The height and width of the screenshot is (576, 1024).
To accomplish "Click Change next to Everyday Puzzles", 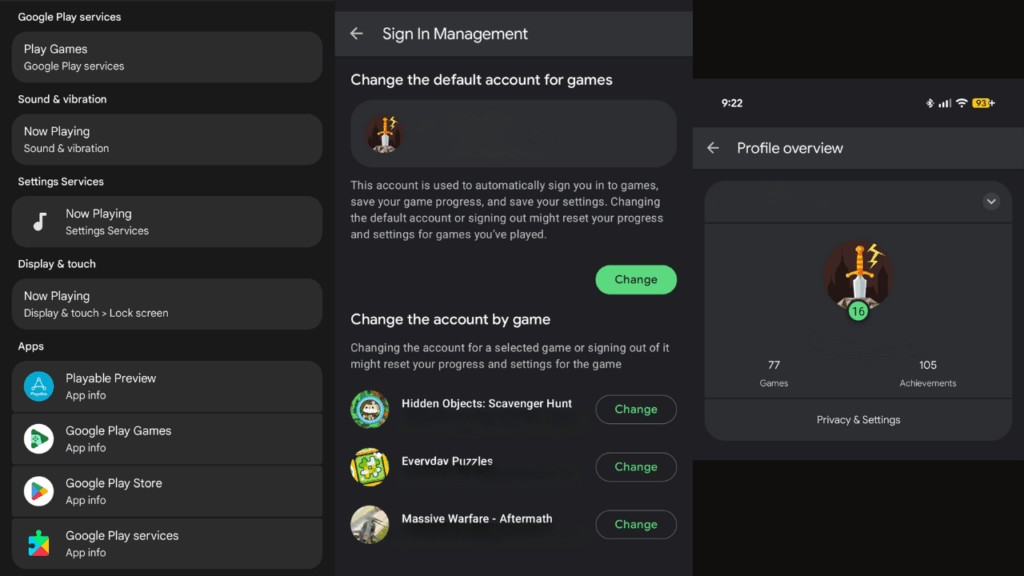I will pyautogui.click(x=636, y=467).
